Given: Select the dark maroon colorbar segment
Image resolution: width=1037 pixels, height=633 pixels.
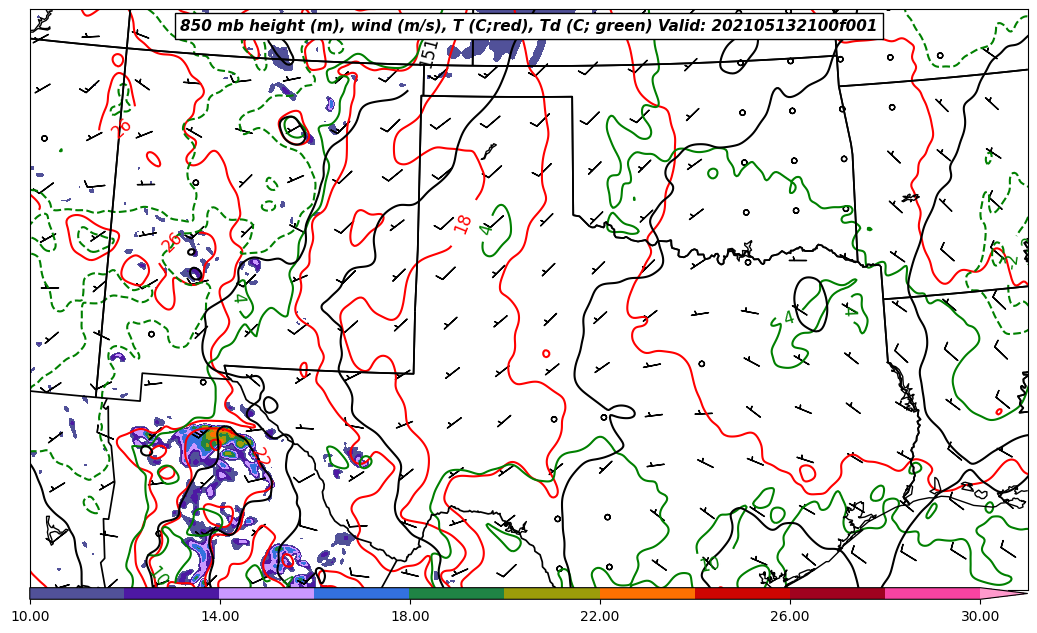Looking at the screenshot, I should pyautogui.click(x=837, y=593).
